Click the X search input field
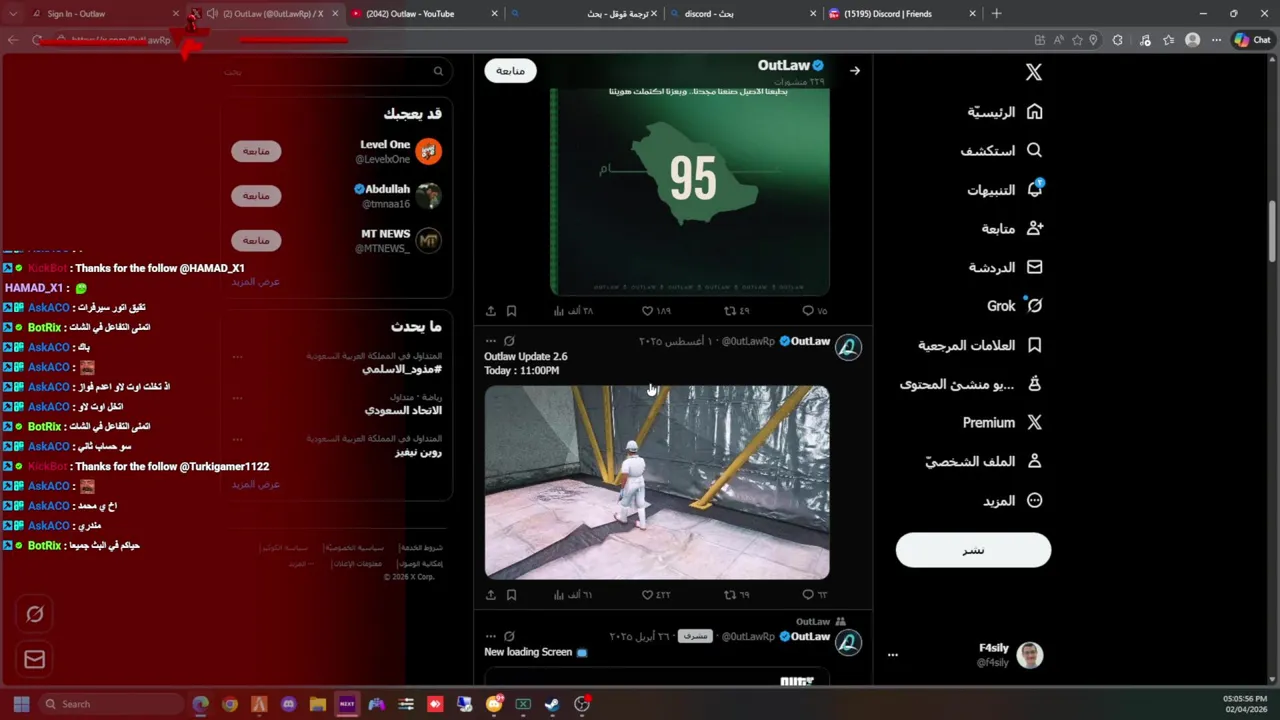The width and height of the screenshot is (1280, 720). (x=335, y=71)
